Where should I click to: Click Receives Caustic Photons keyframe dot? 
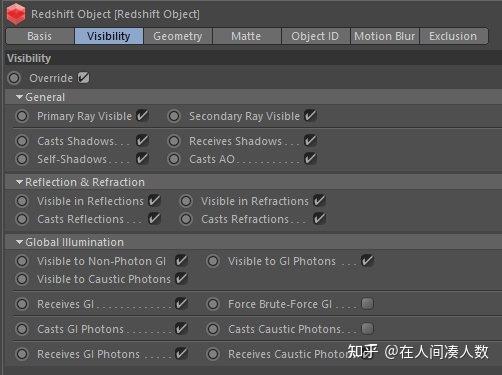(213, 354)
